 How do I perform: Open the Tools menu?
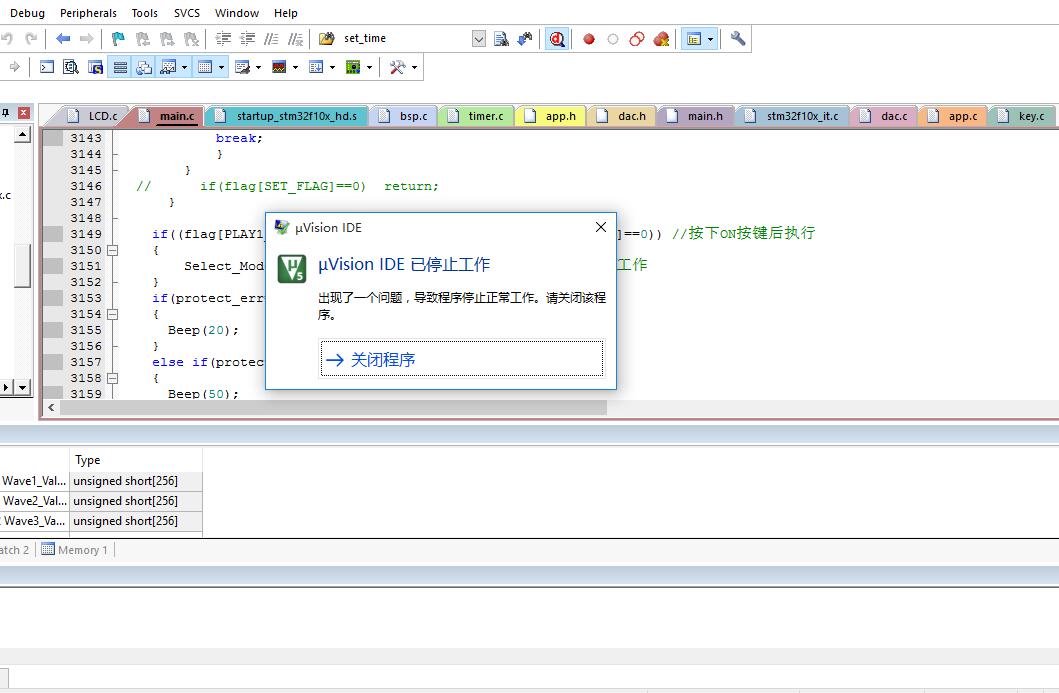tap(145, 13)
